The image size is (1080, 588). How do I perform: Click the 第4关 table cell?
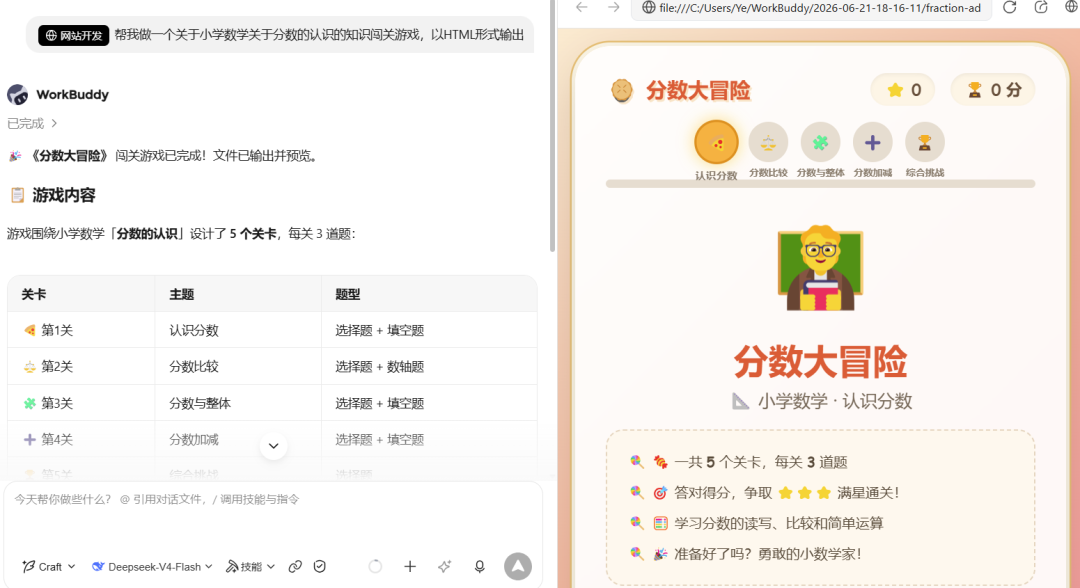(x=81, y=439)
